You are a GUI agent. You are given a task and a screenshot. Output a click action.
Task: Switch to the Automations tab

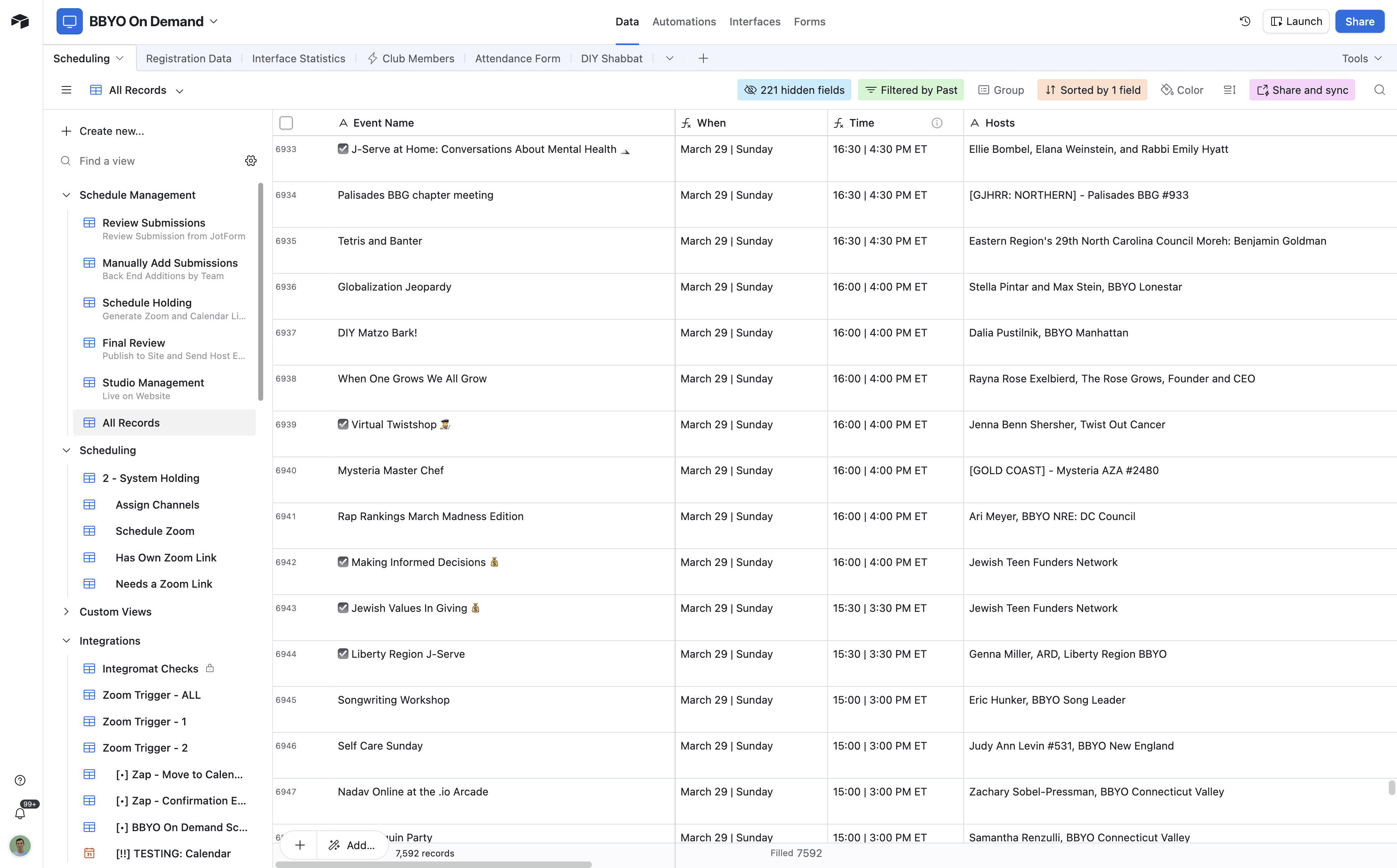coord(684,21)
